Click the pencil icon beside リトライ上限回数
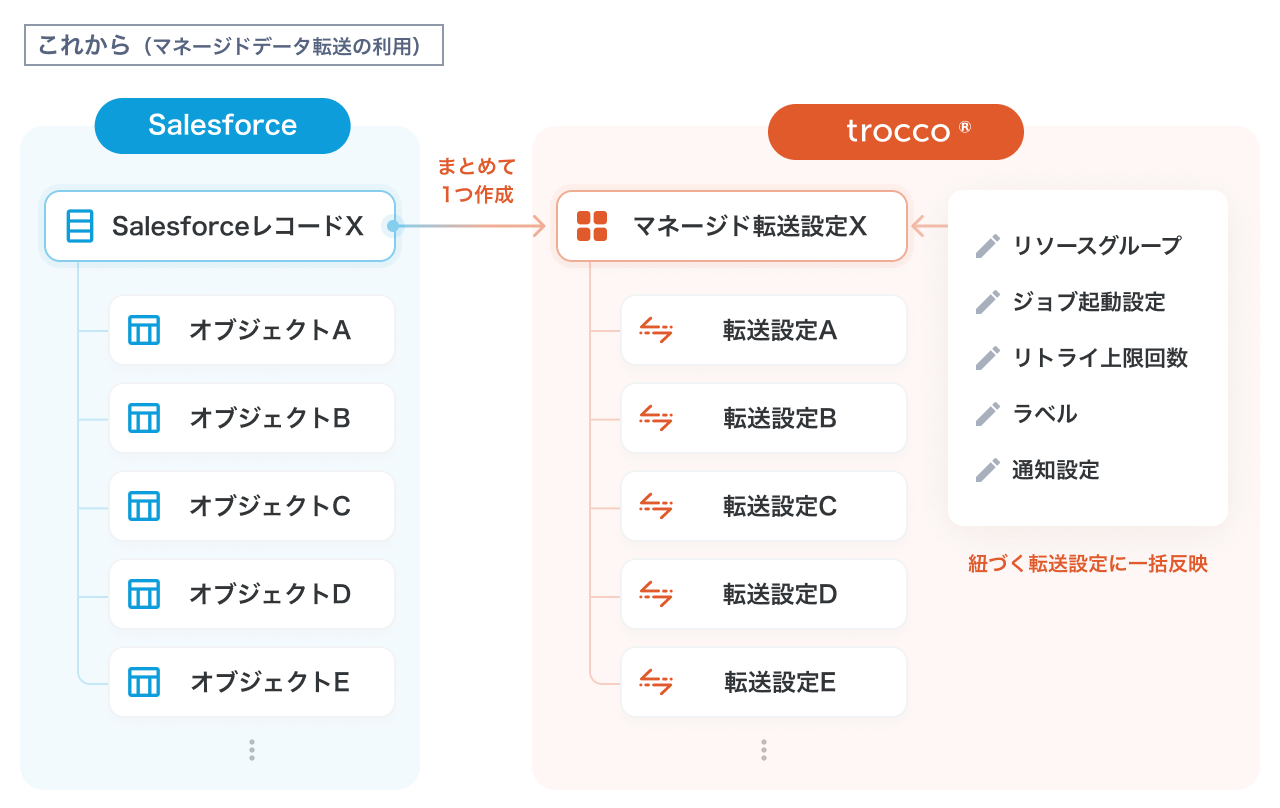The width and height of the screenshot is (1280, 808). click(x=987, y=358)
